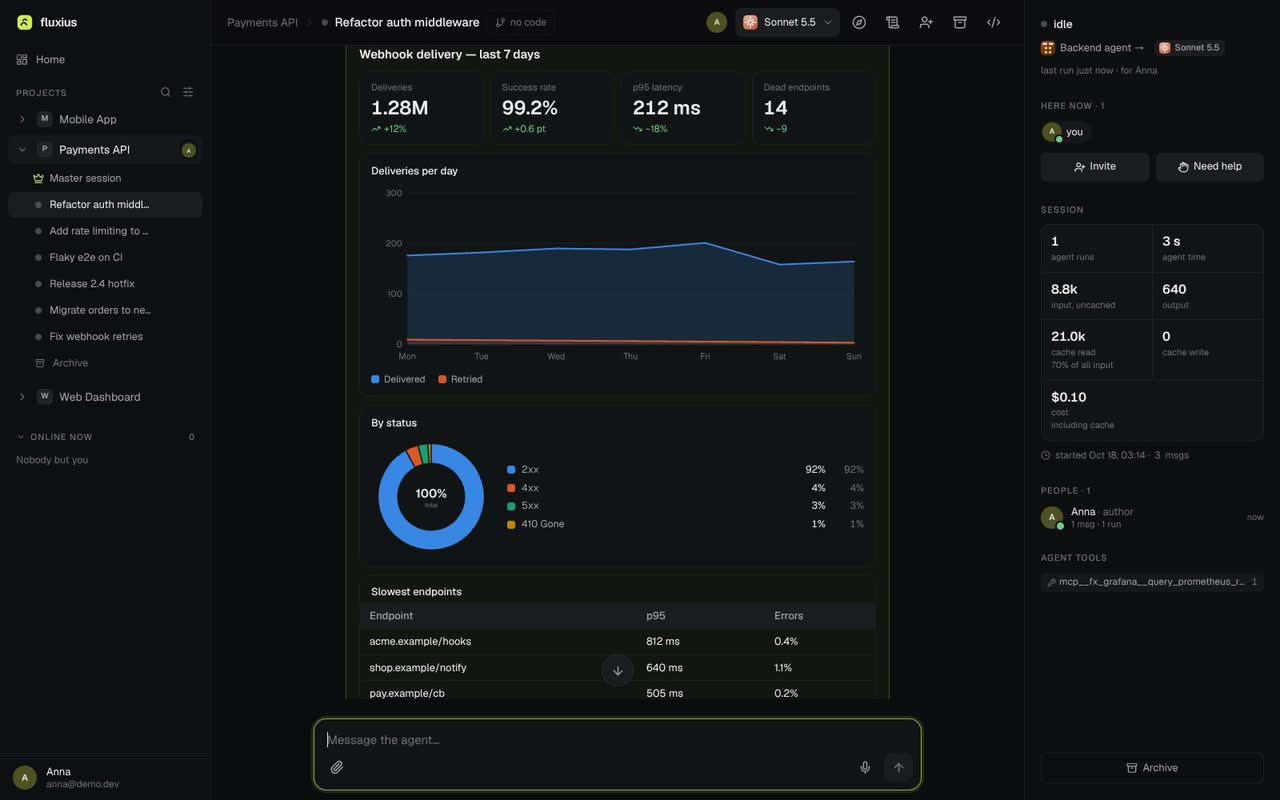The height and width of the screenshot is (800, 1280).
Task: Open the 'Fix webhook retries' session
Action: [x=105, y=337]
